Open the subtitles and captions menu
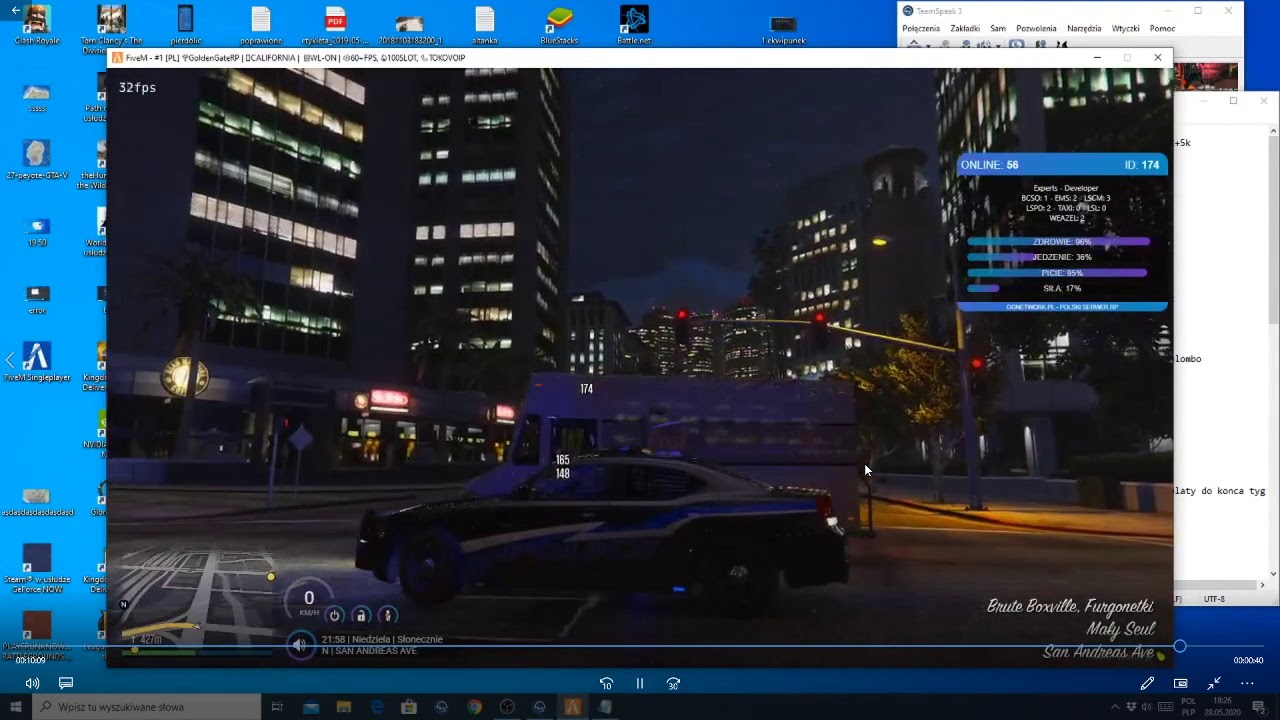This screenshot has height=720, width=1280. 66,683
